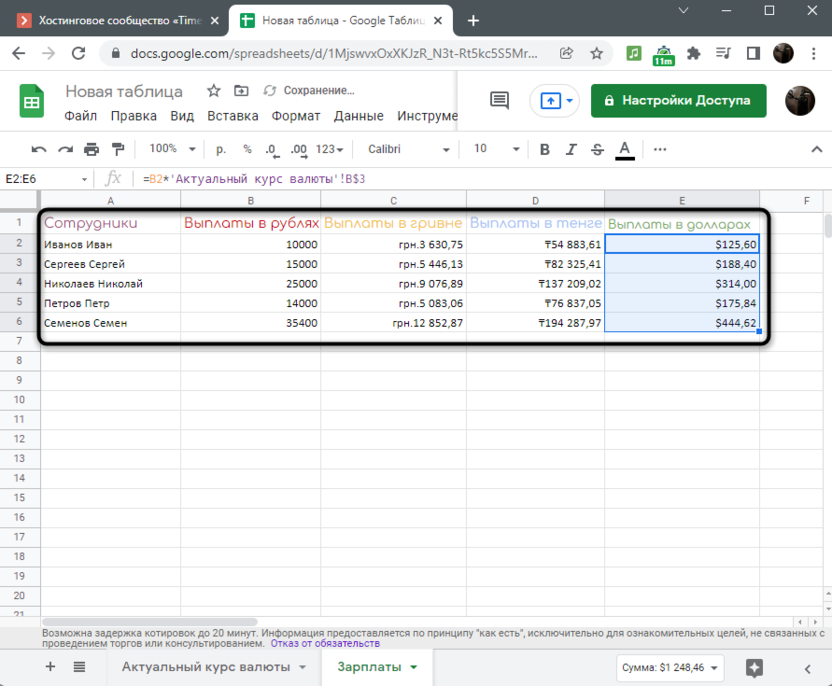Click the E2:E6 name box field

click(40, 178)
